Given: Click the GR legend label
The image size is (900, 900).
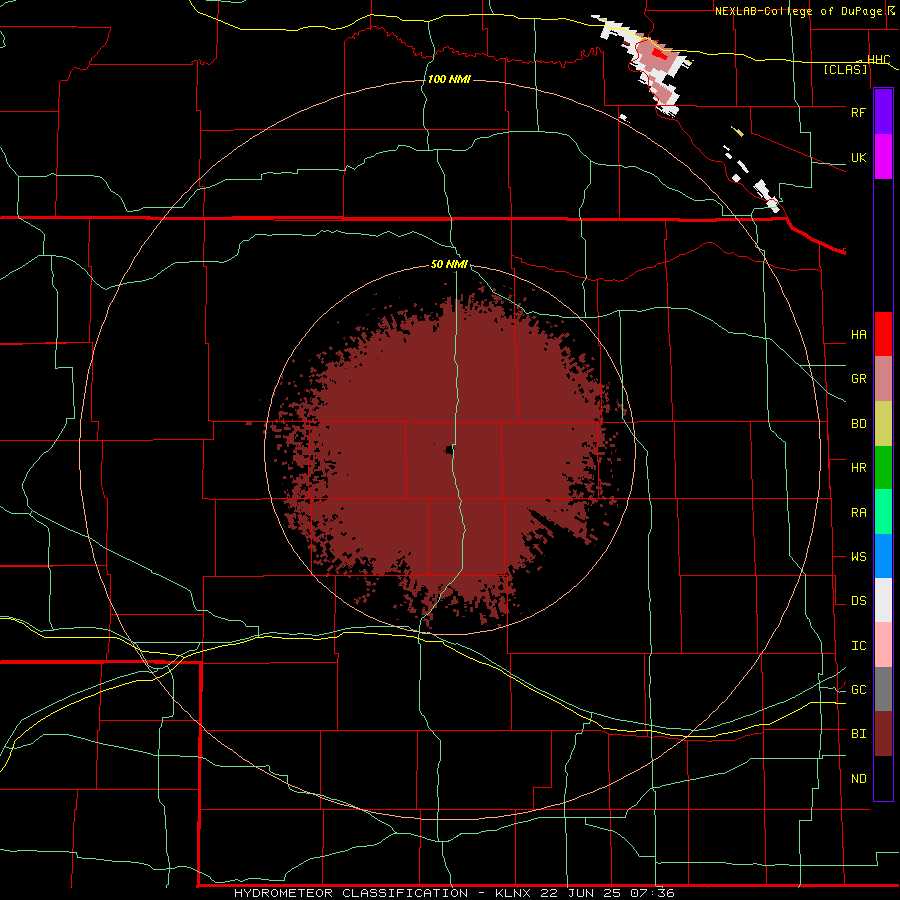Looking at the screenshot, I should 858,379.
